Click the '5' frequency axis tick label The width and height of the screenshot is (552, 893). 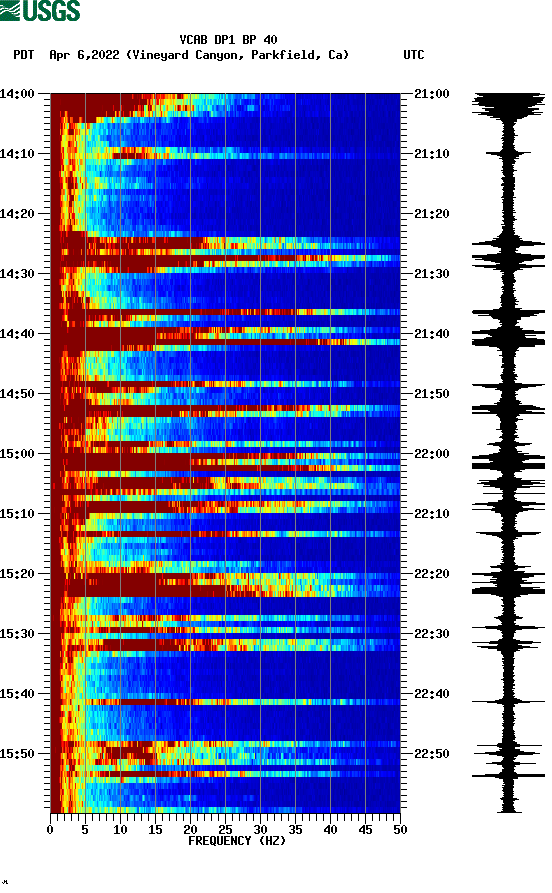[x=85, y=830]
